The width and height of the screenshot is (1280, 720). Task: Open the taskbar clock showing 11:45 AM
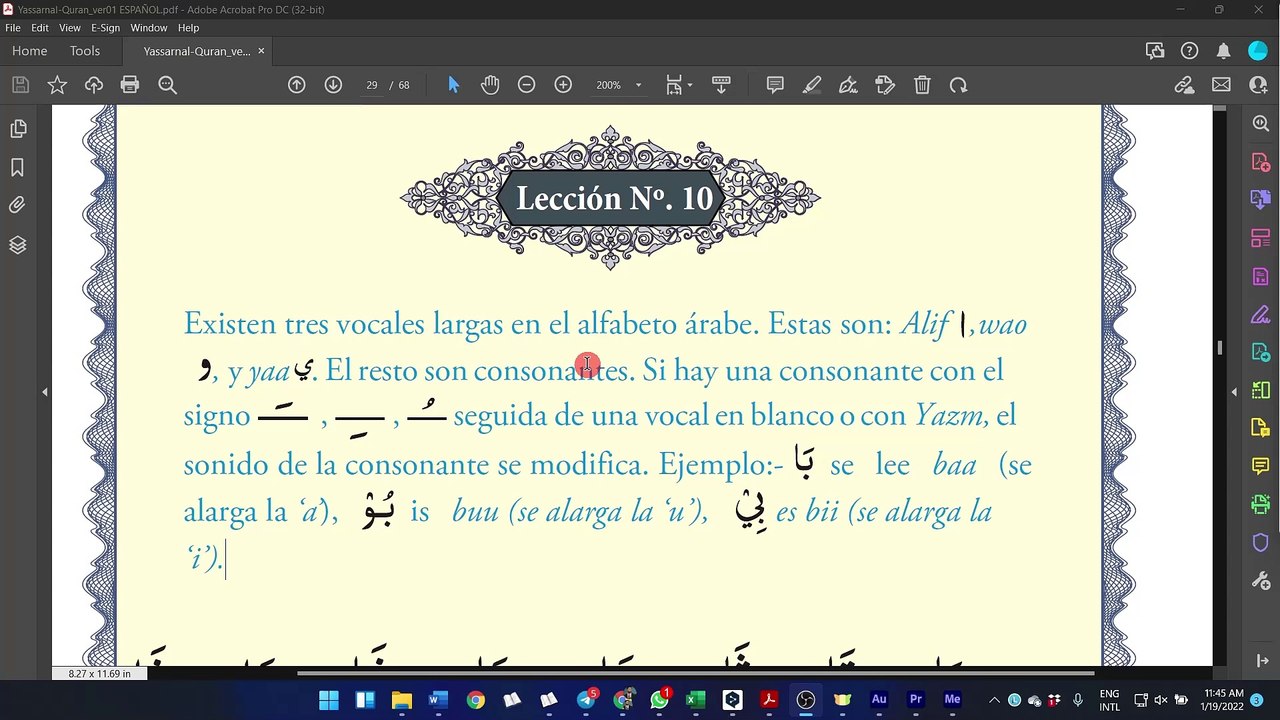[1224, 700]
